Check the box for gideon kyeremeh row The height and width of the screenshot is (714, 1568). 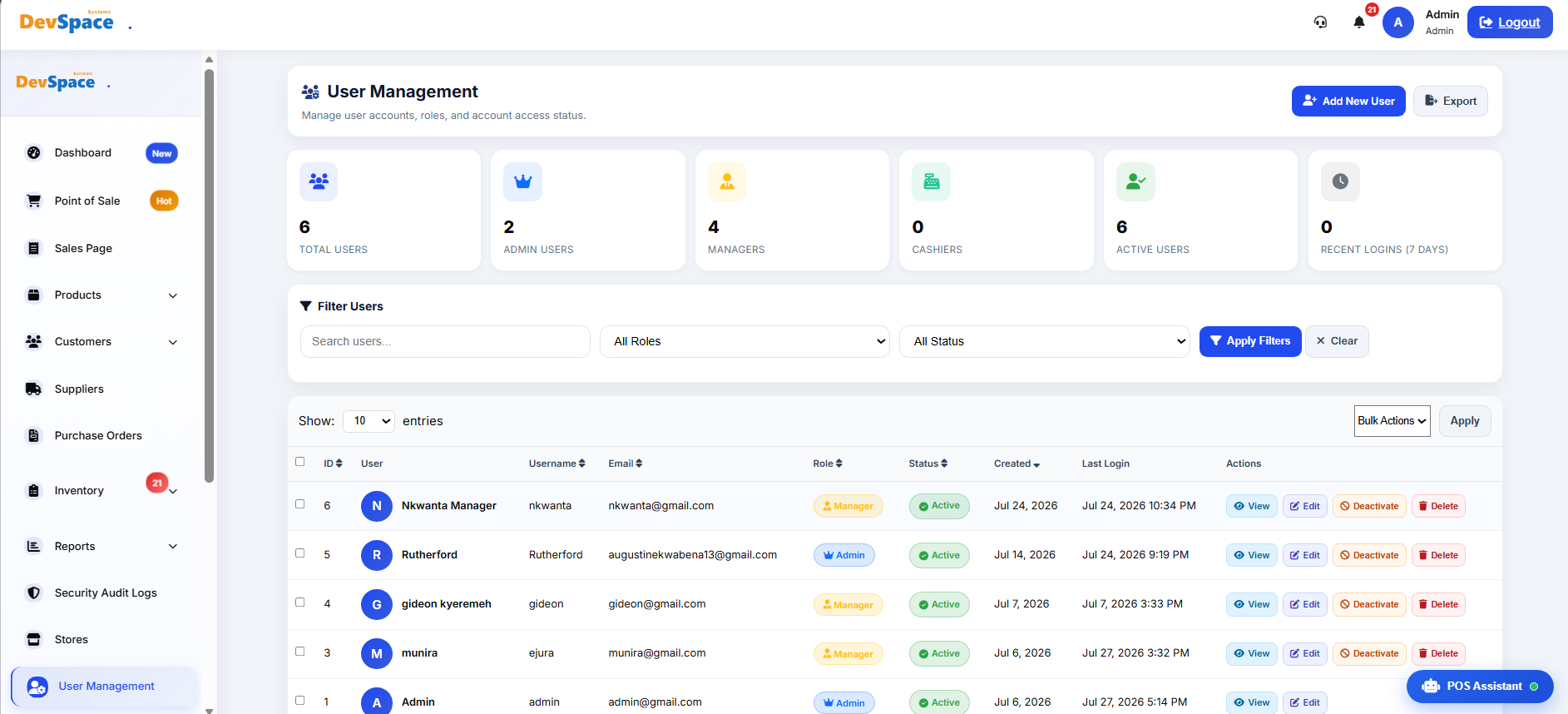(x=300, y=602)
